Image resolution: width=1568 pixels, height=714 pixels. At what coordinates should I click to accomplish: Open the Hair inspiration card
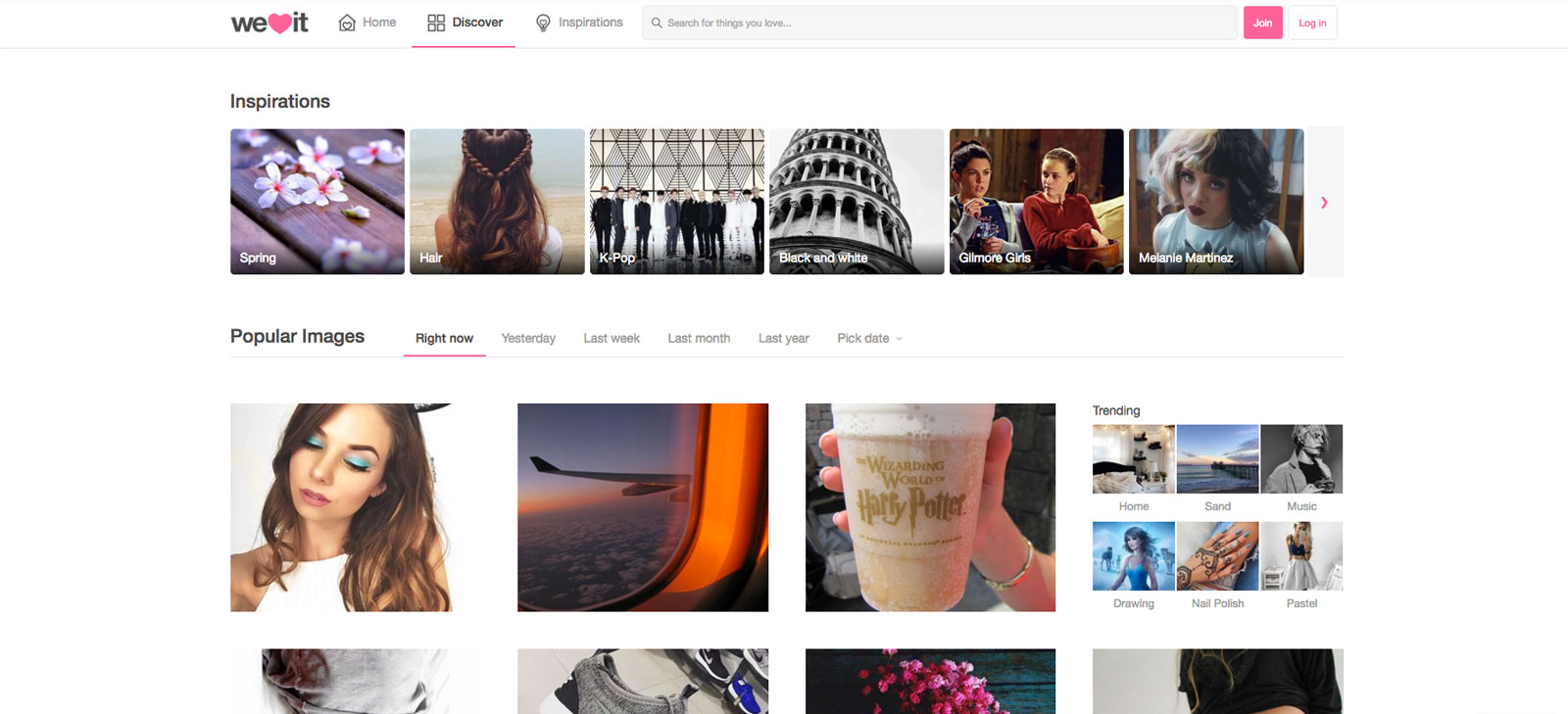click(497, 202)
